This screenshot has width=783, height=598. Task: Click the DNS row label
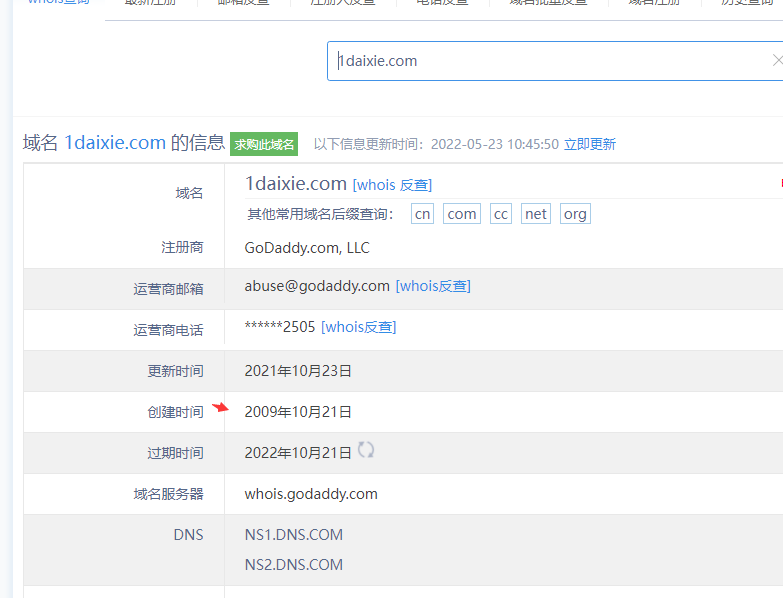click(188, 535)
